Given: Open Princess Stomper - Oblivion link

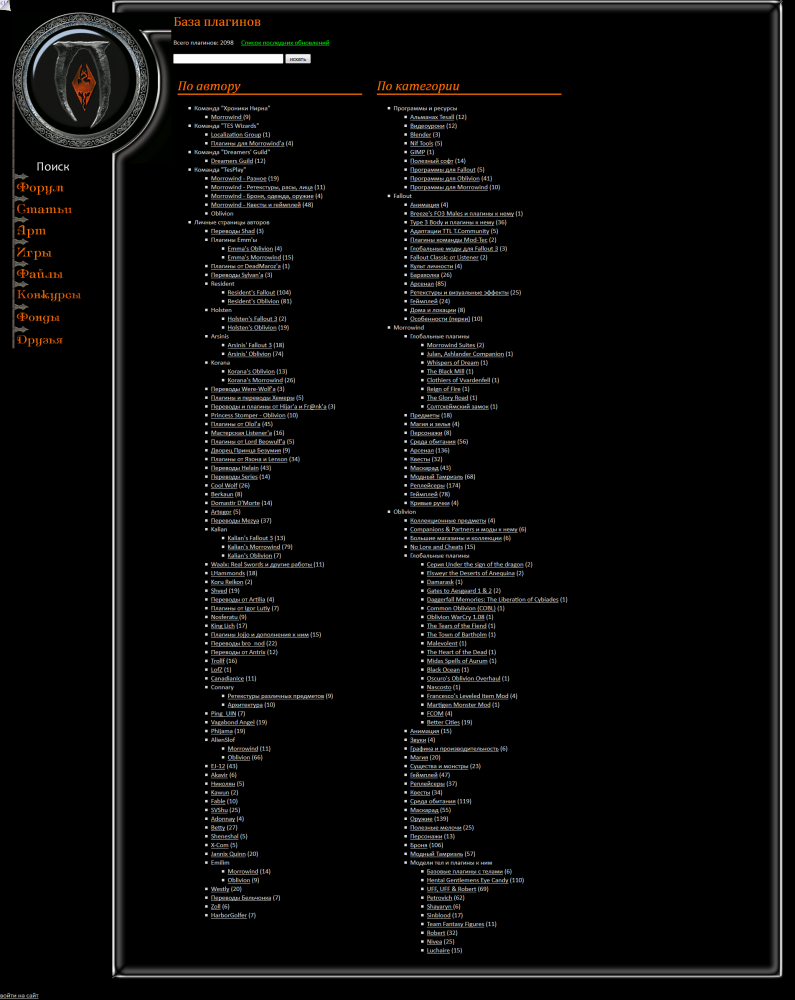Looking at the screenshot, I should 248,415.
